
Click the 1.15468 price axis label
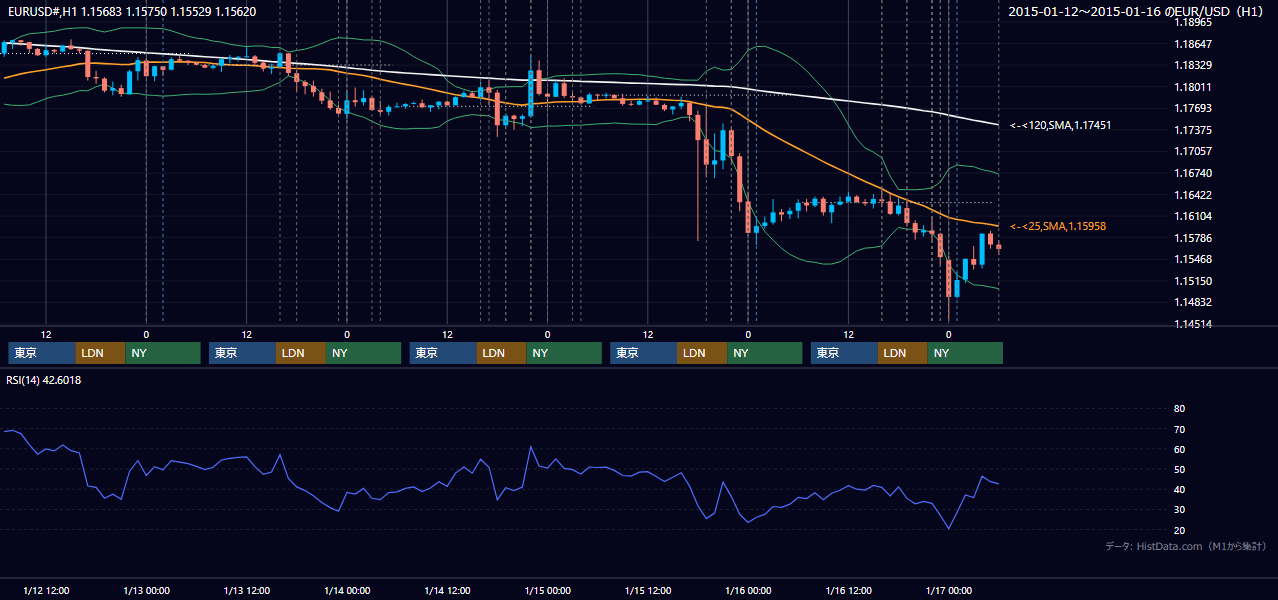tap(1192, 259)
